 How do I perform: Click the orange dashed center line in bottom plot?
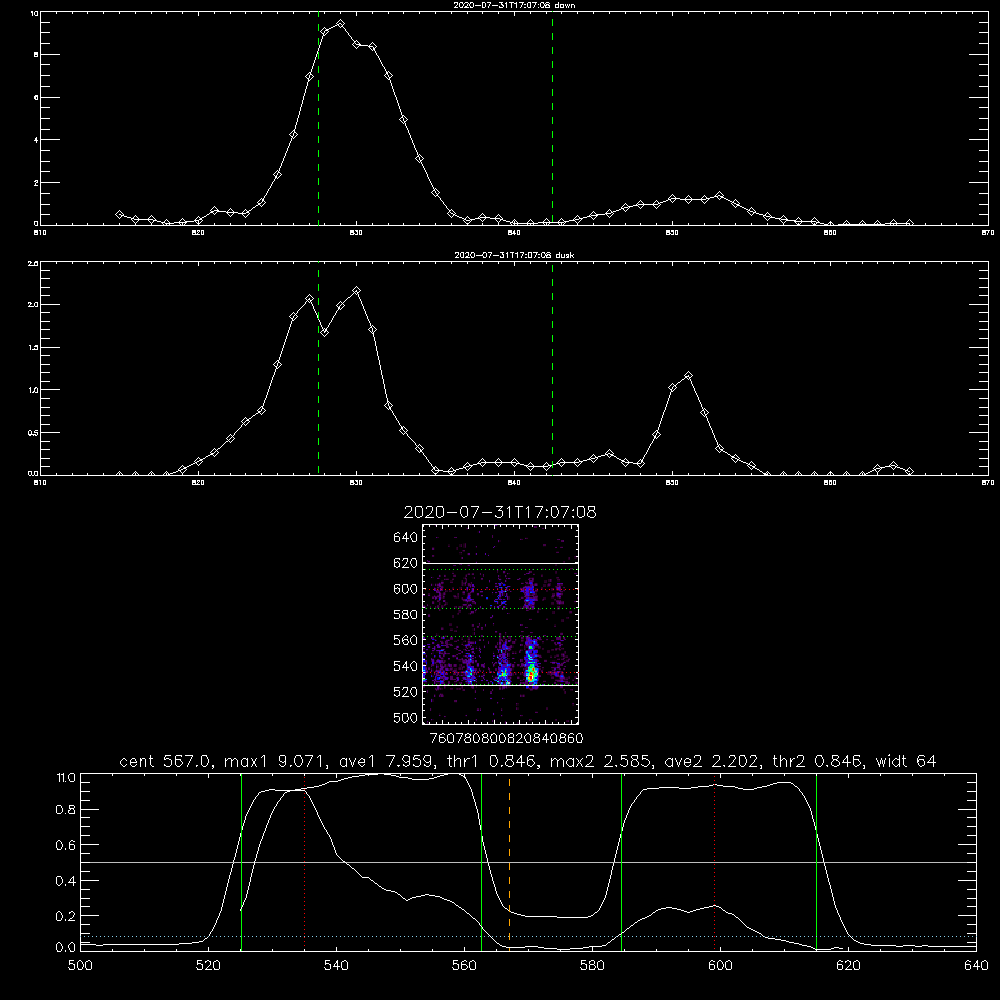[x=509, y=861]
